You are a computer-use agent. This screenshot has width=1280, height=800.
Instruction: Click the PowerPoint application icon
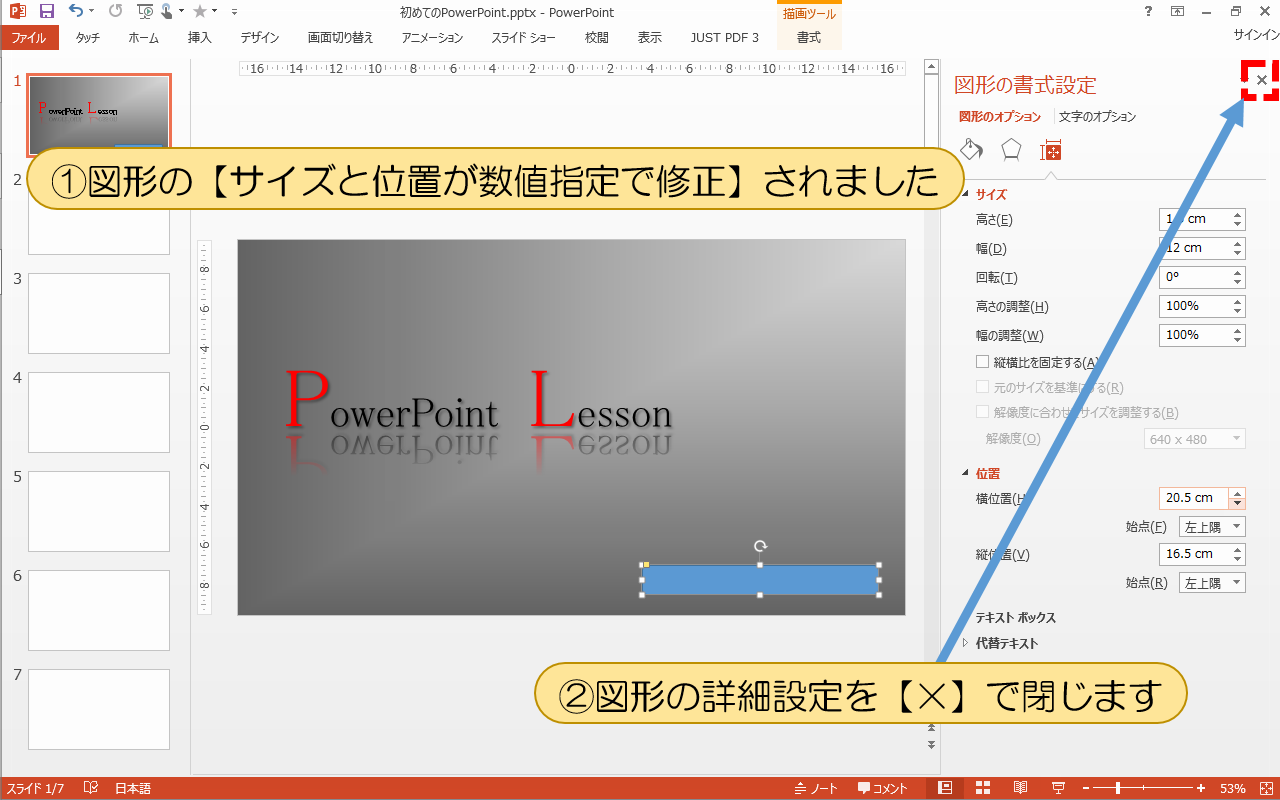point(17,12)
